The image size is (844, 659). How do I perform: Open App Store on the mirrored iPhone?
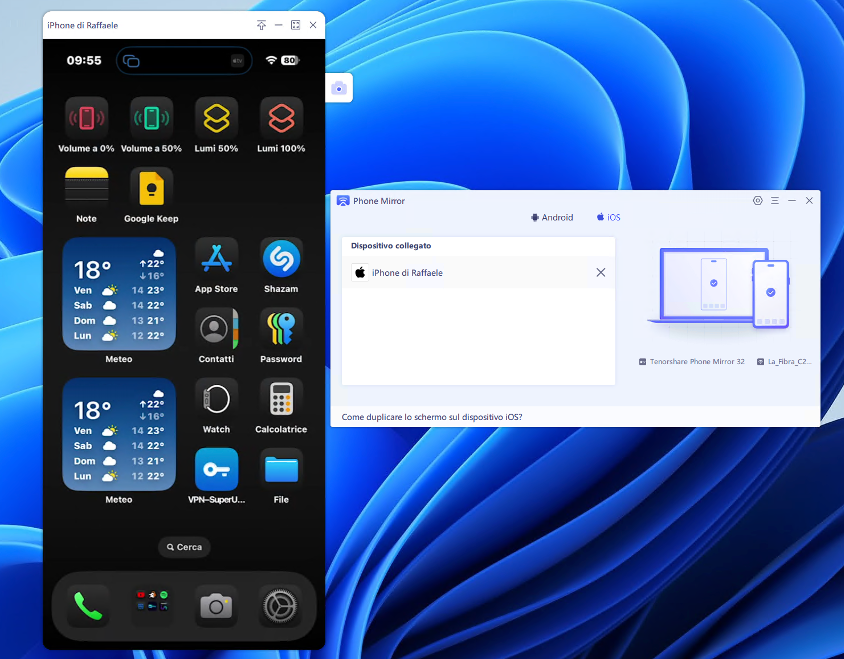tap(216, 258)
